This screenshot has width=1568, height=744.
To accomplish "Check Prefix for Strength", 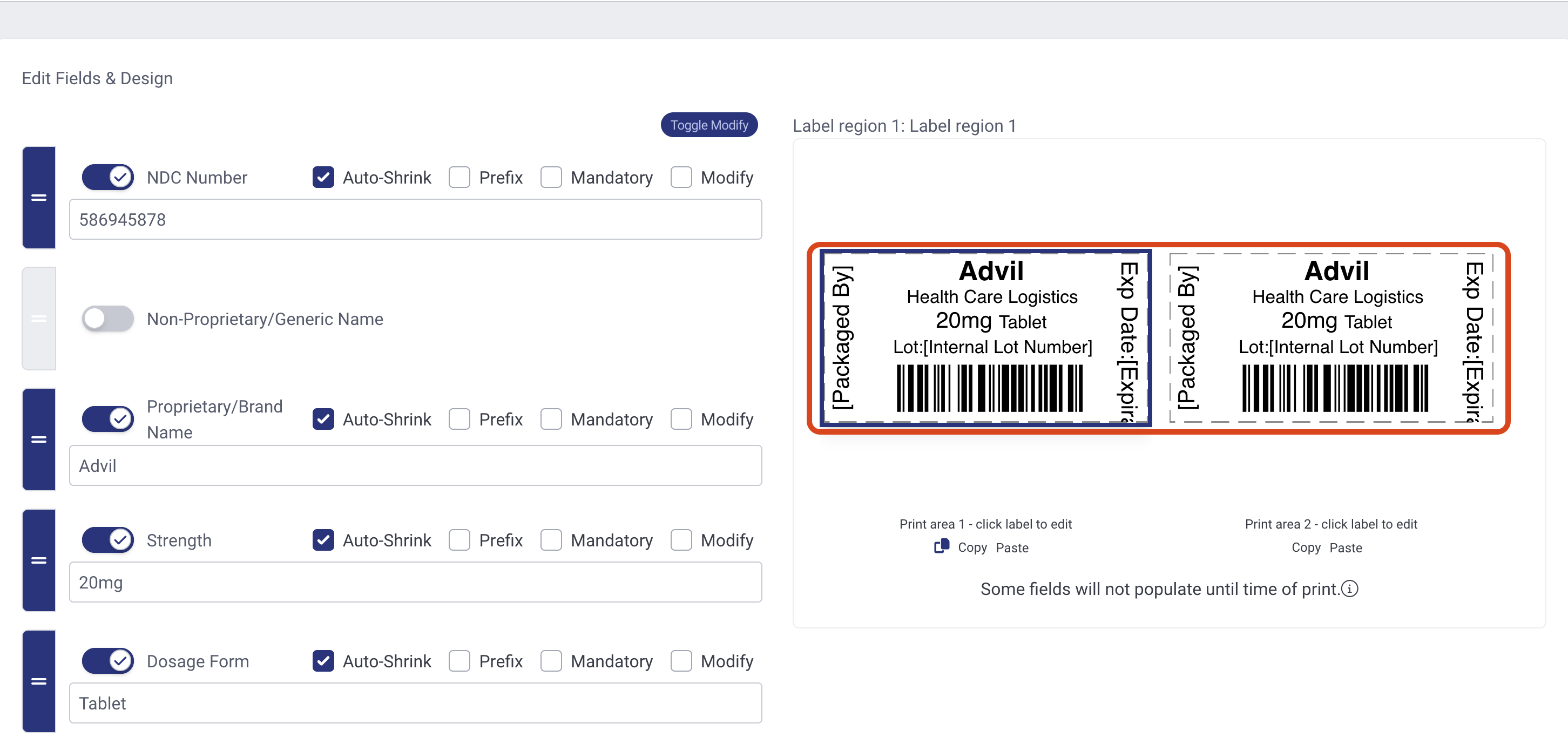I will (459, 540).
